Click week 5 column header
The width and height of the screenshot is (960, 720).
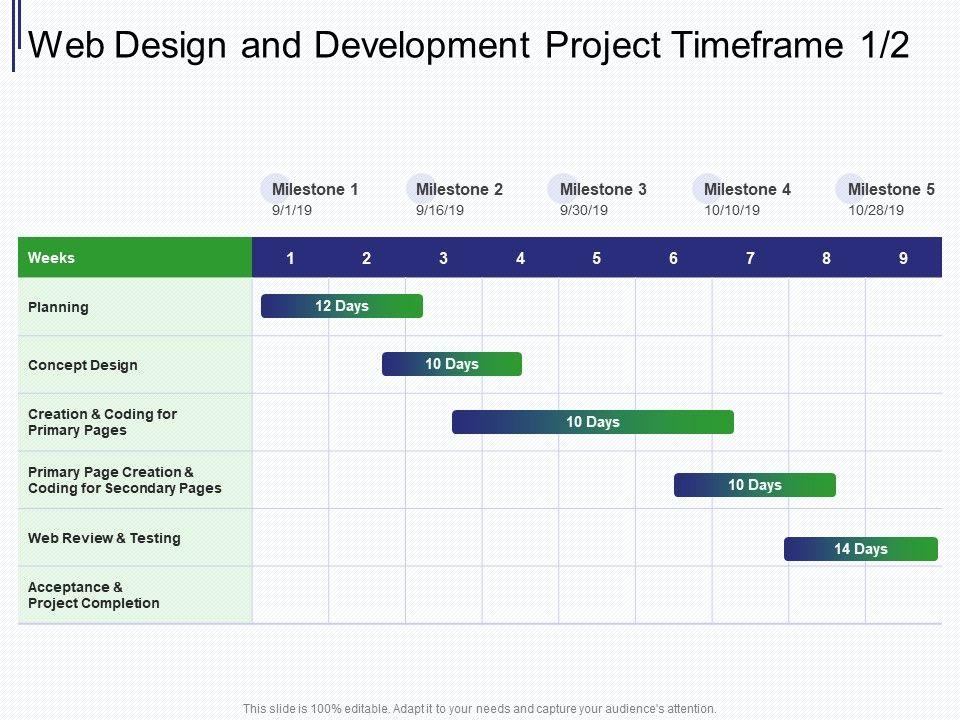[597, 258]
